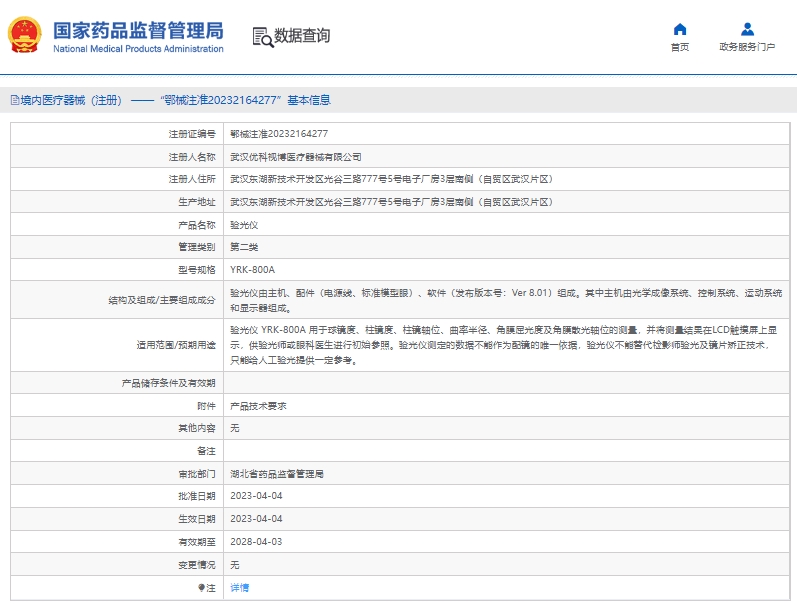Screen dimensions: 797x605
Task: Click the 注册证编号 row label
Action: pyautogui.click(x=192, y=134)
